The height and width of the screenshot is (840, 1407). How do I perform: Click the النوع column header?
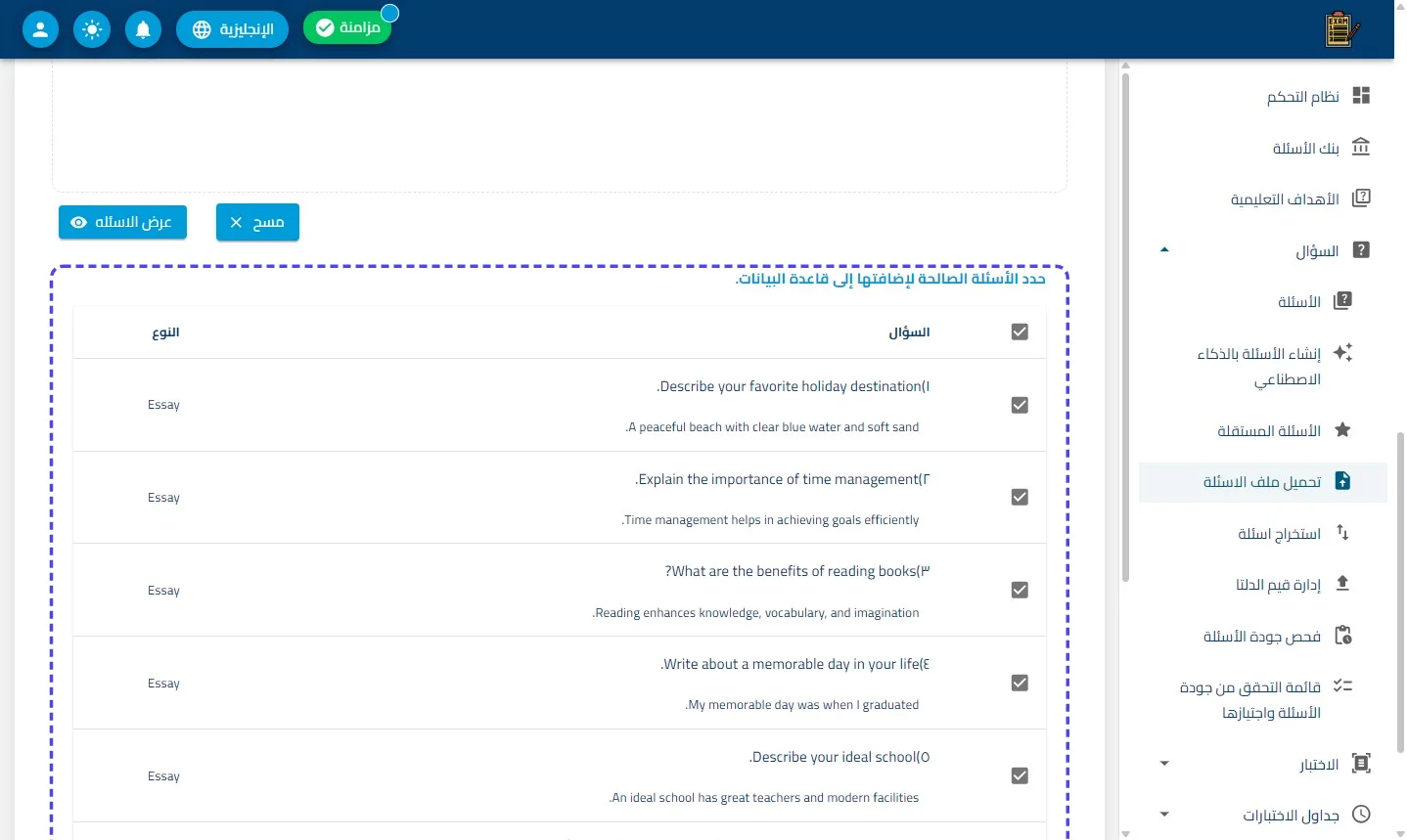click(x=165, y=332)
